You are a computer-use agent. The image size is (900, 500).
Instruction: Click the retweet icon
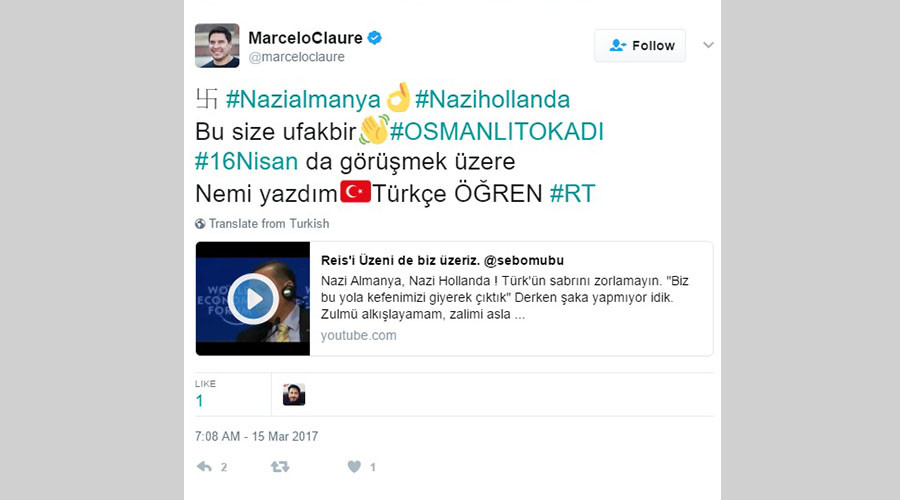pyautogui.click(x=280, y=467)
